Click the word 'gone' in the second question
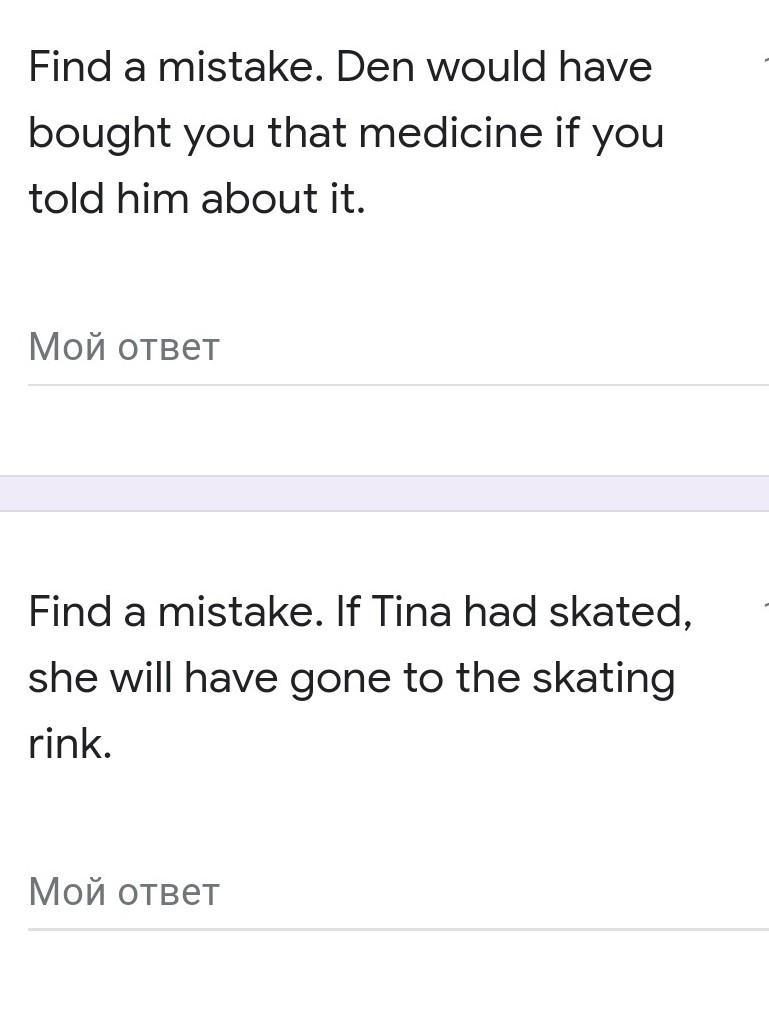The height and width of the screenshot is (1009, 769). tap(340, 682)
